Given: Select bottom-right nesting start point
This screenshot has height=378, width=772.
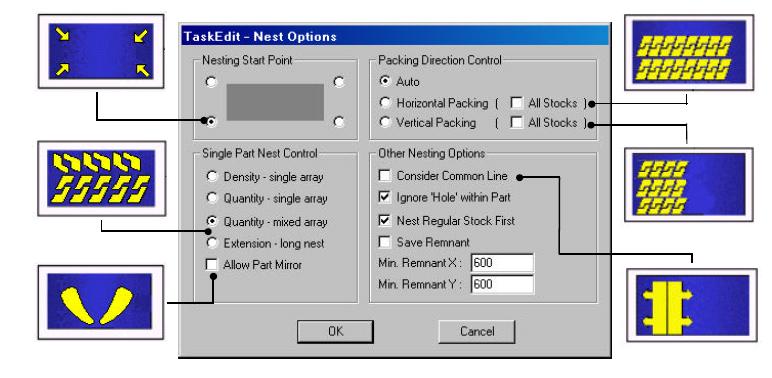Looking at the screenshot, I should click(339, 122).
